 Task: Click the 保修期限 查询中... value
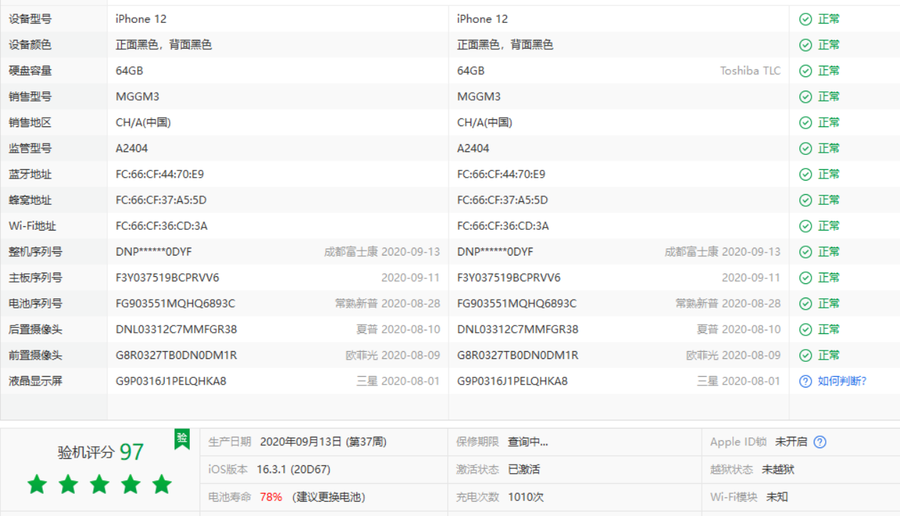528,442
